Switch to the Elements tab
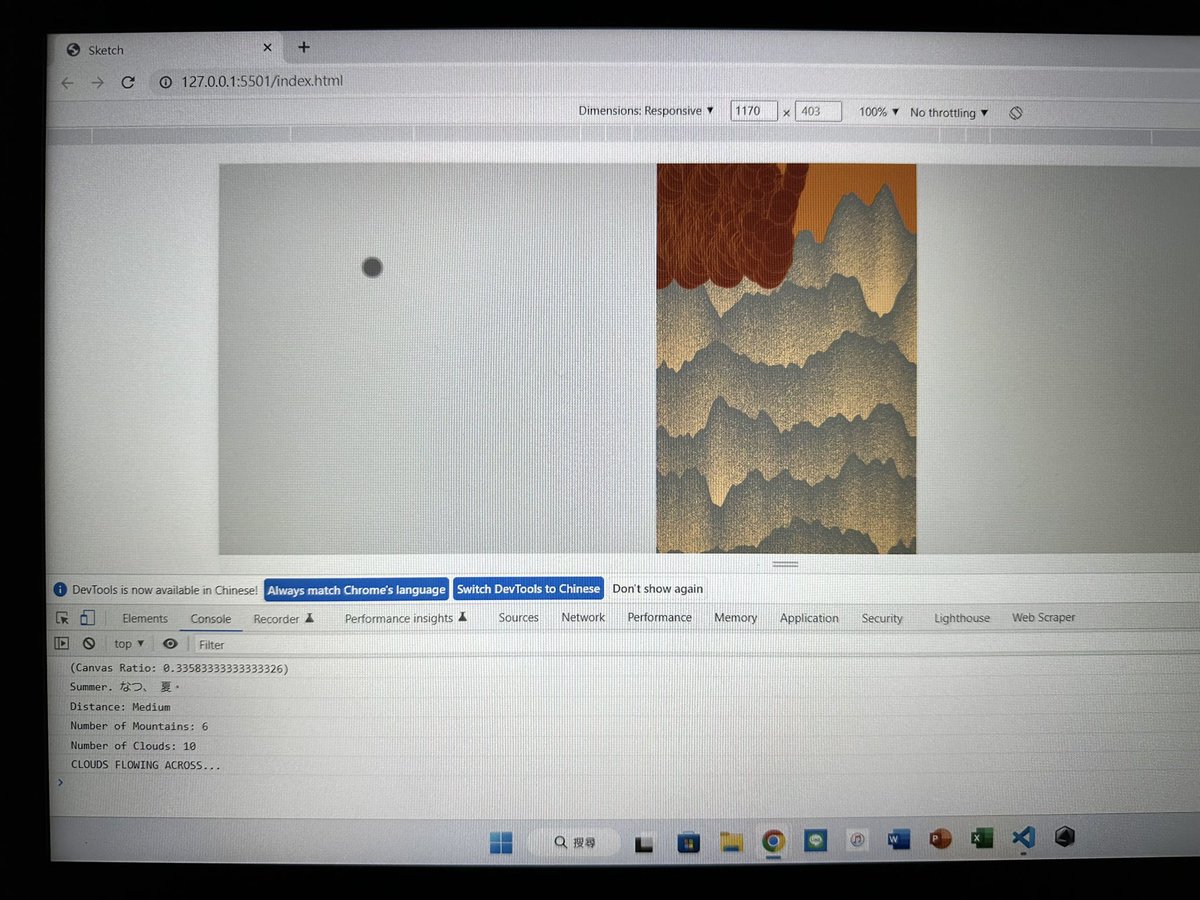Screen dimensions: 1200x900 pos(145,618)
